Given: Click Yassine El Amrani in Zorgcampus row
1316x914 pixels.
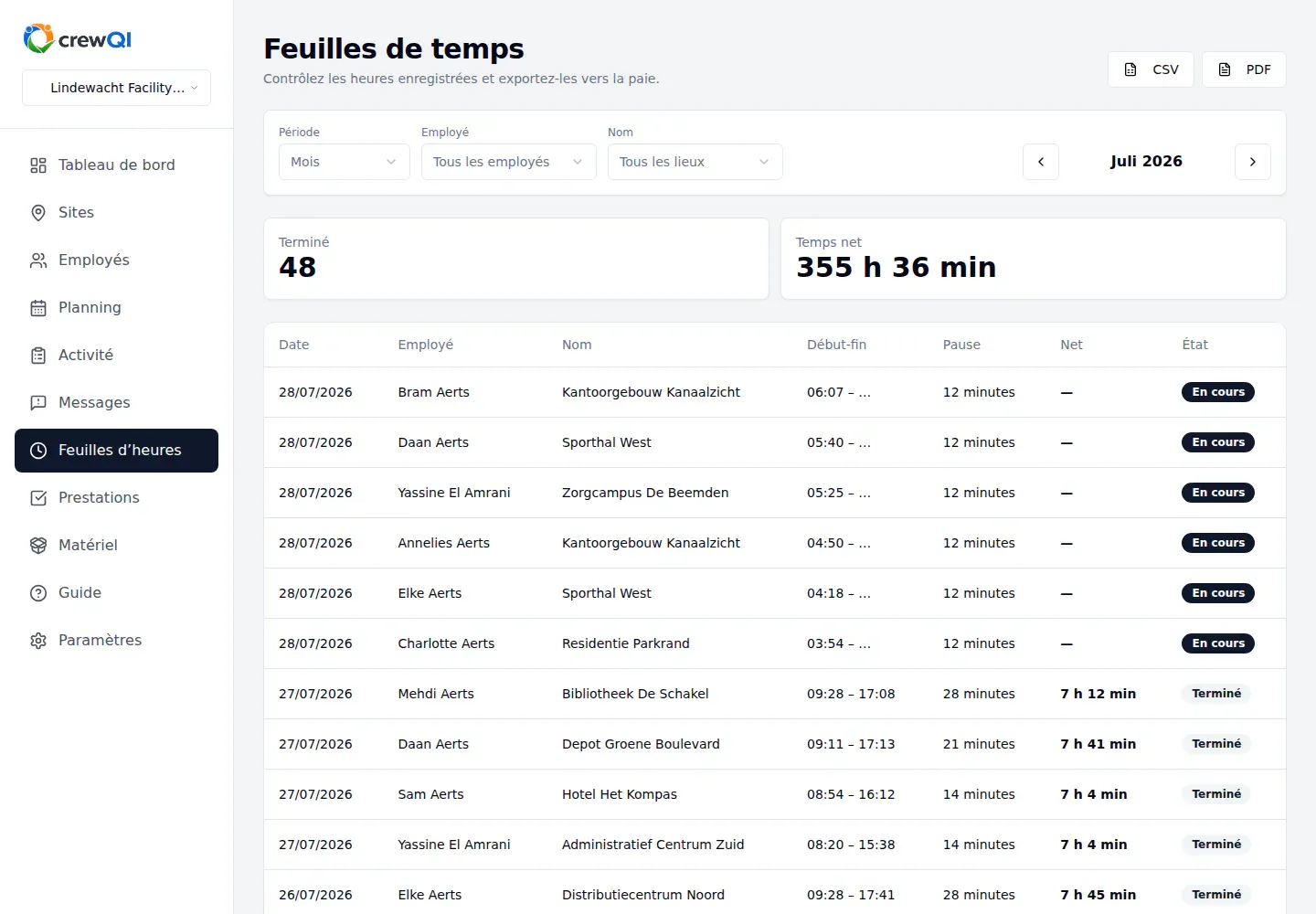Looking at the screenshot, I should [454, 493].
